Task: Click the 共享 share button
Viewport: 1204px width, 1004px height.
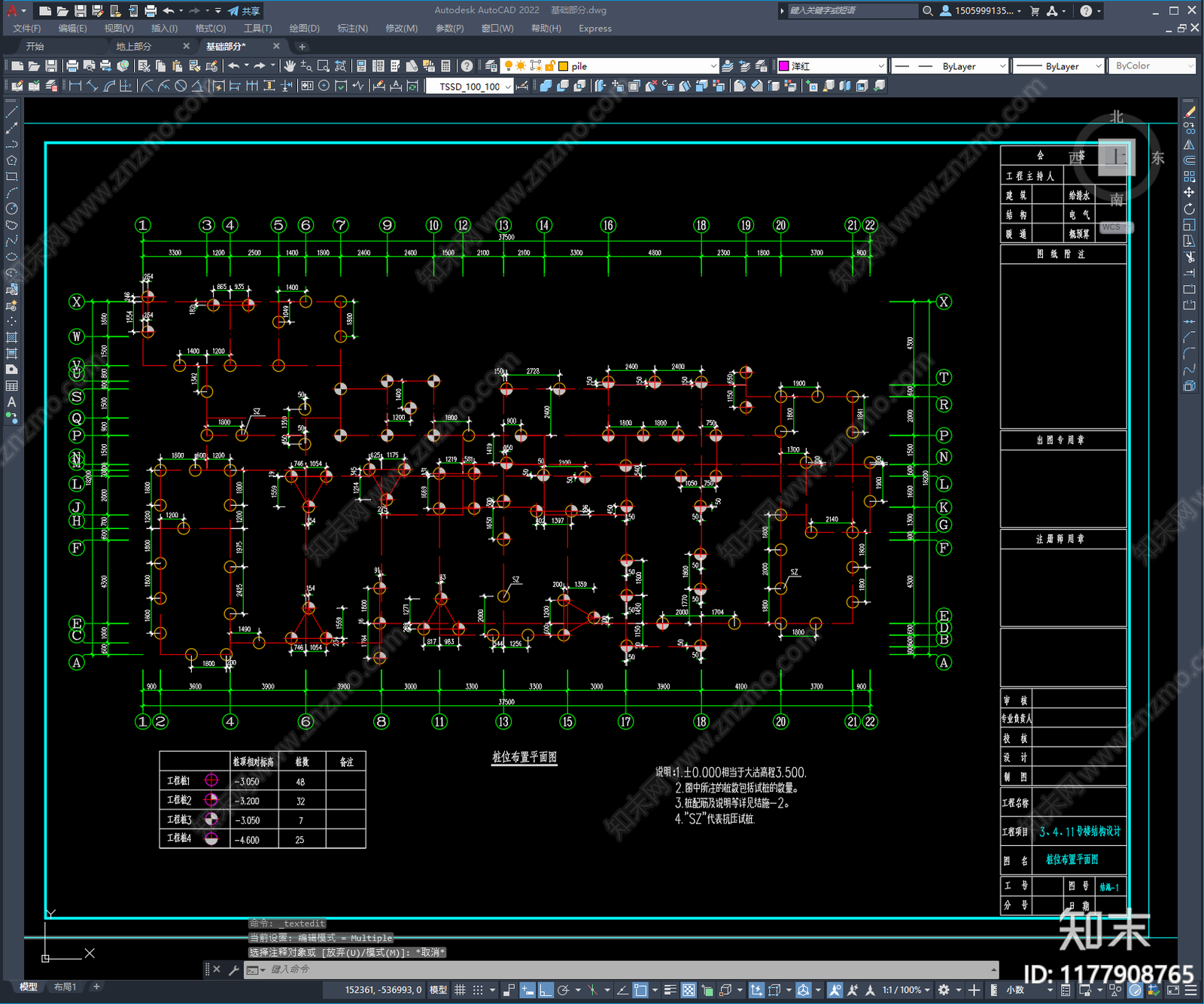Action: pyautogui.click(x=245, y=11)
